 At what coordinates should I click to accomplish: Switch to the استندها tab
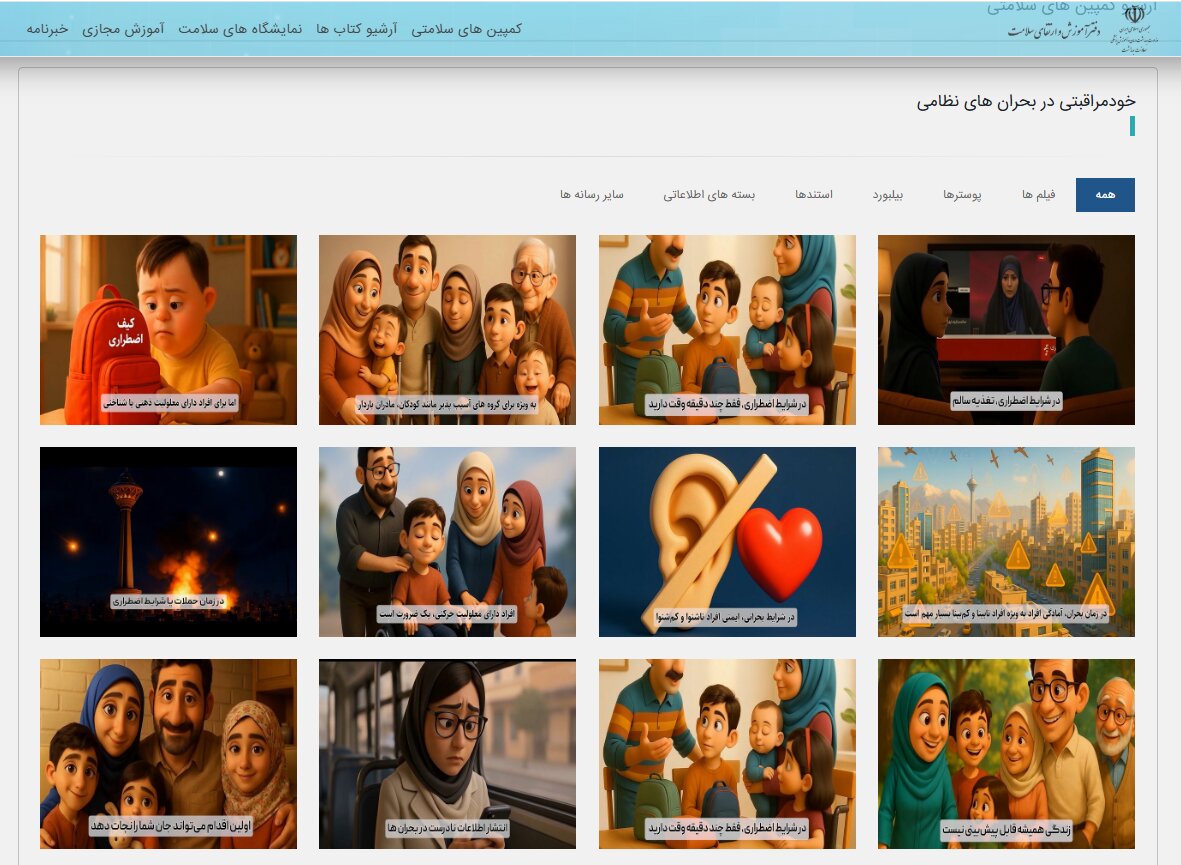pyautogui.click(x=814, y=194)
